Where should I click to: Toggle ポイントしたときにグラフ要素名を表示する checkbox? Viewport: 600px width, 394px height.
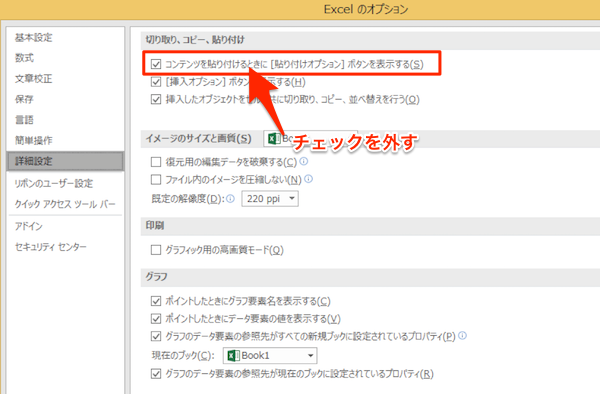click(x=156, y=301)
